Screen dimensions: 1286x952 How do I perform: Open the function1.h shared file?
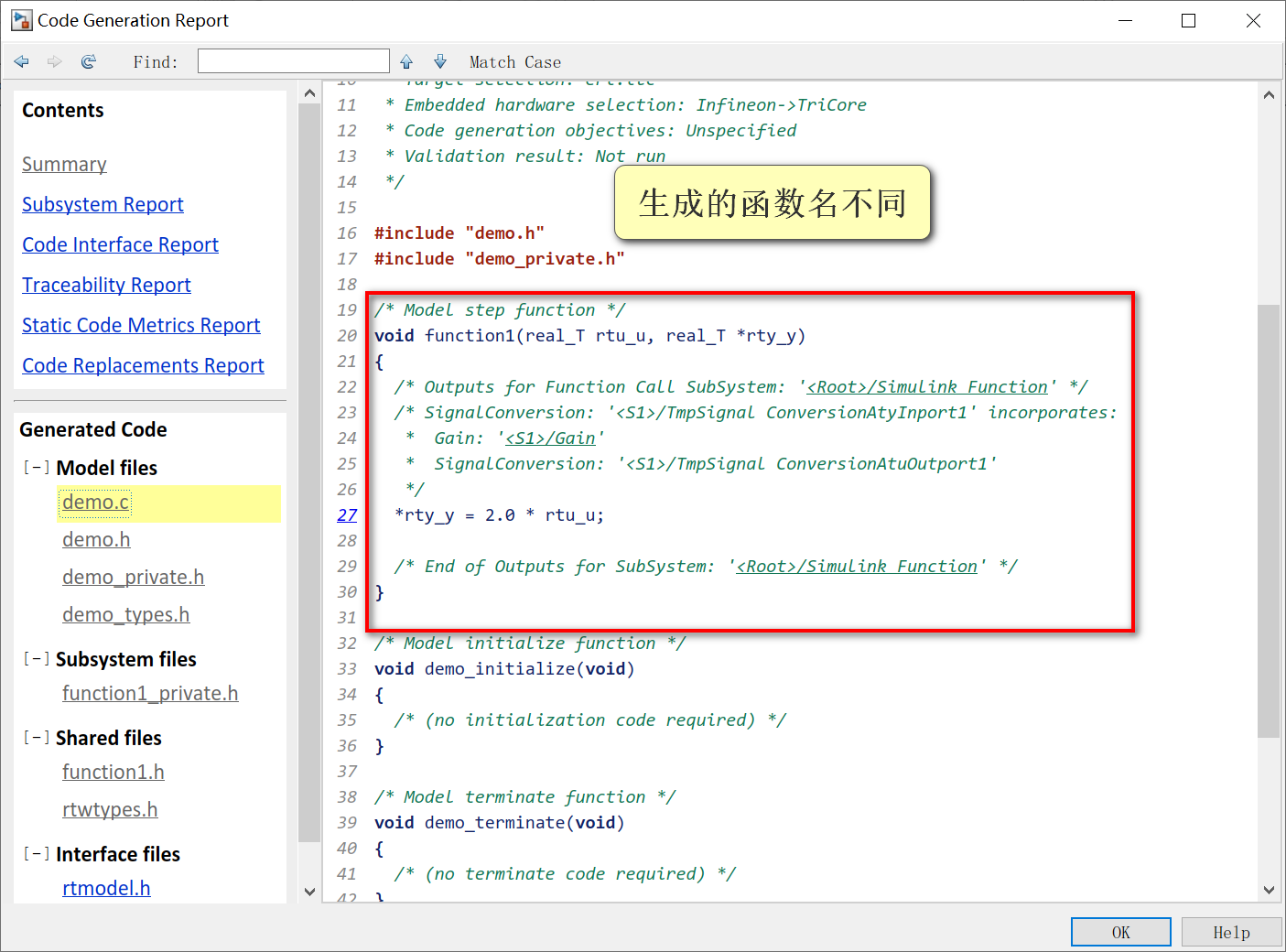click(x=113, y=772)
